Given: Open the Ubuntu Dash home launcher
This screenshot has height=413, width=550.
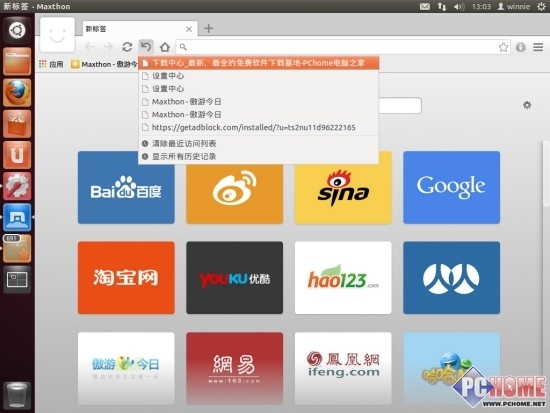Looking at the screenshot, I should (17, 30).
